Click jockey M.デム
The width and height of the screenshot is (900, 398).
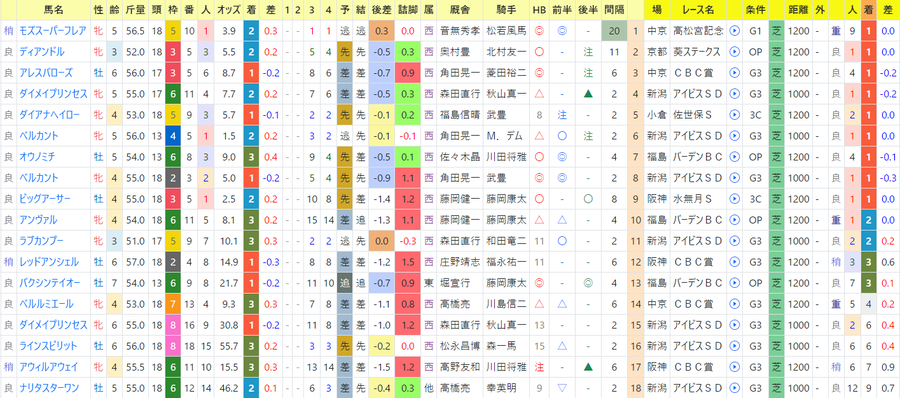pyautogui.click(x=504, y=136)
